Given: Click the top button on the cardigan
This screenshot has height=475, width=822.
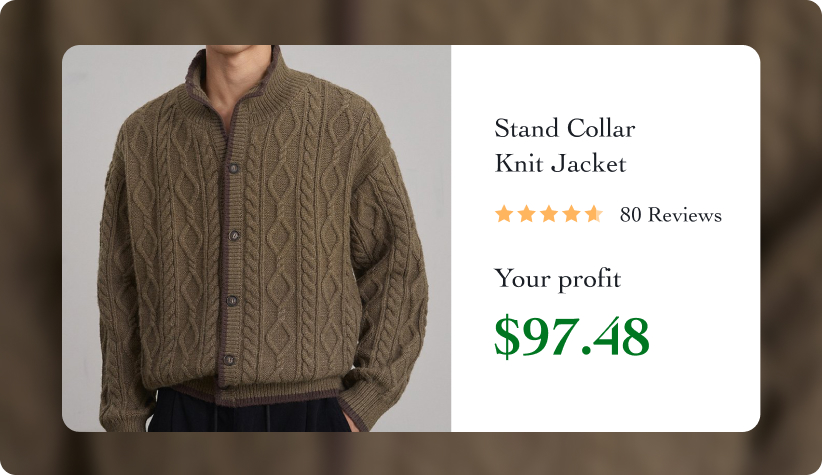Looking at the screenshot, I should (x=233, y=168).
